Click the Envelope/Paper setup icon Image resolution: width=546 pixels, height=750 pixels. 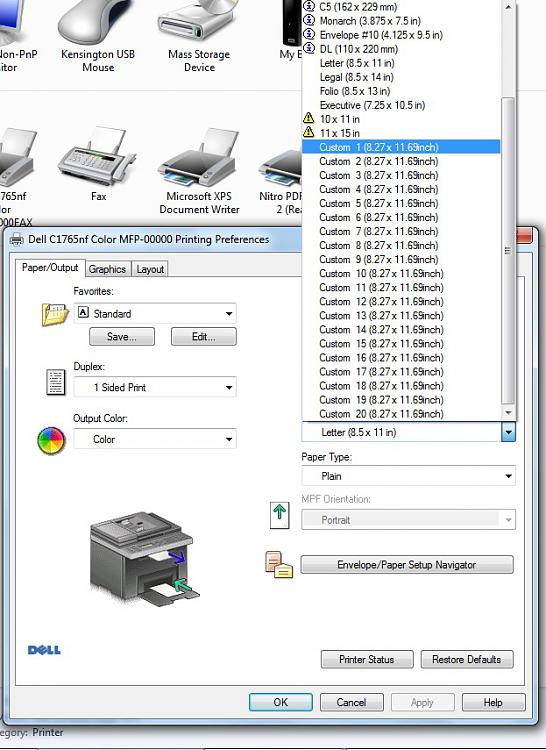[x=279, y=564]
